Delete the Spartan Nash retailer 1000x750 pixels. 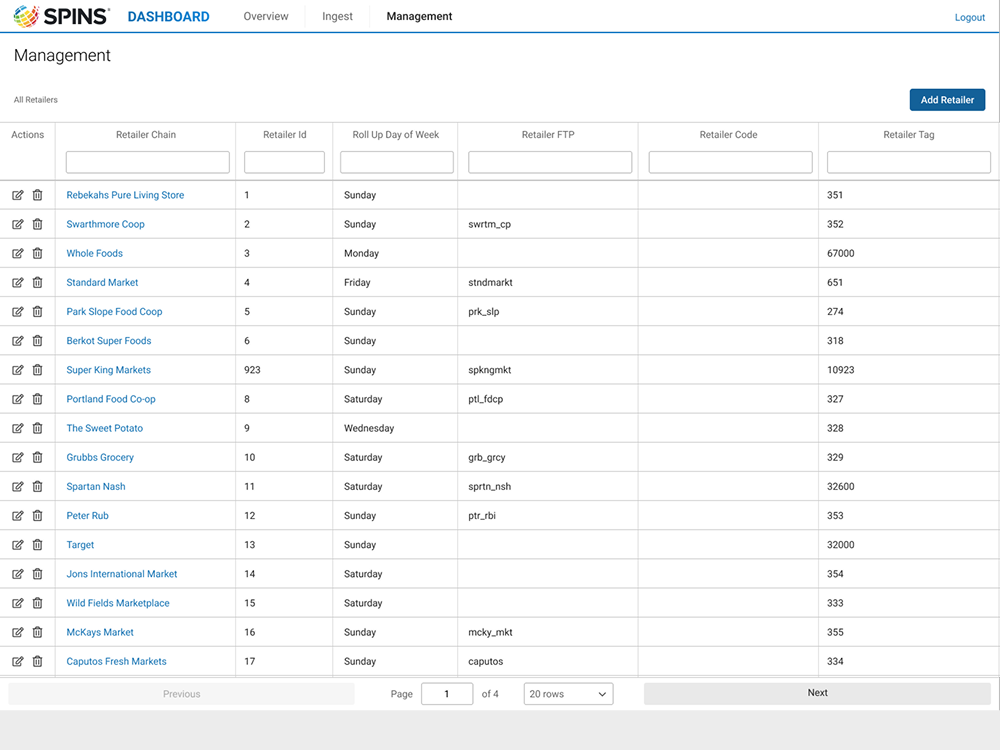[38, 487]
